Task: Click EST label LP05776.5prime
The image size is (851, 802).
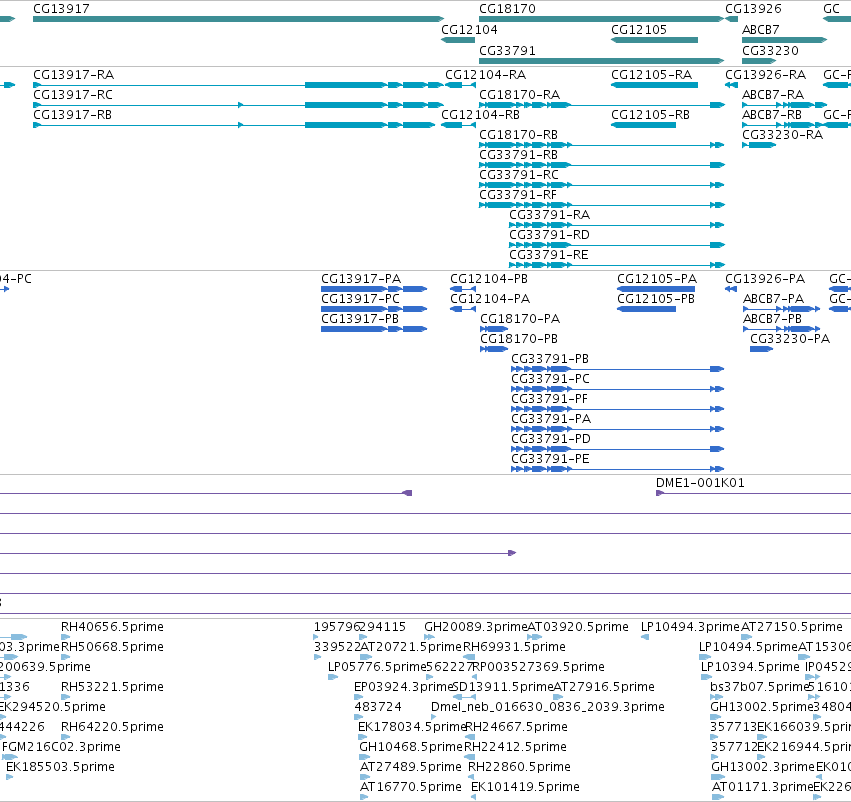Action: point(377,667)
